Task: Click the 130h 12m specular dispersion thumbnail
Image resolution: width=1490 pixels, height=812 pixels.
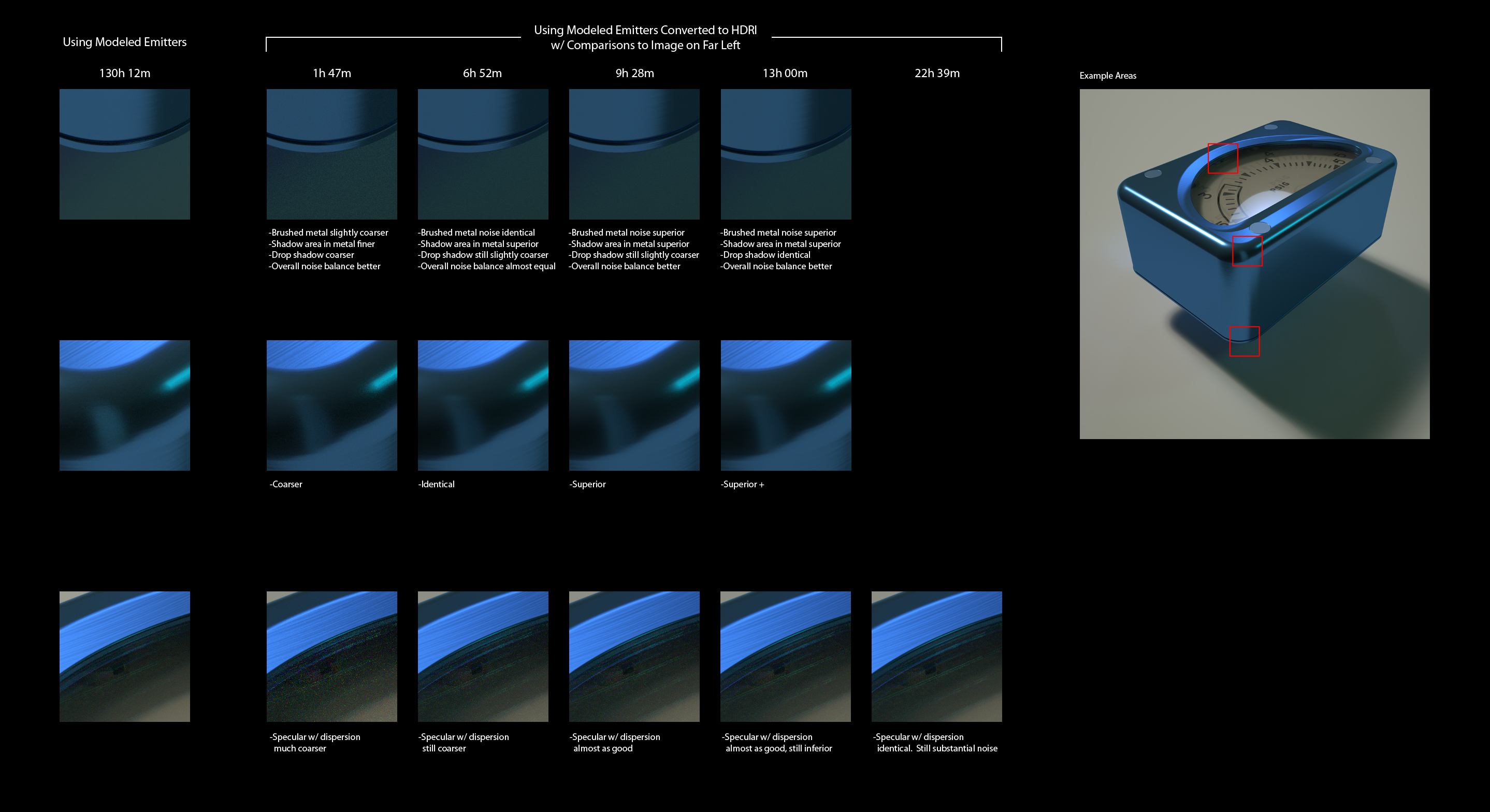Action: coord(124,656)
